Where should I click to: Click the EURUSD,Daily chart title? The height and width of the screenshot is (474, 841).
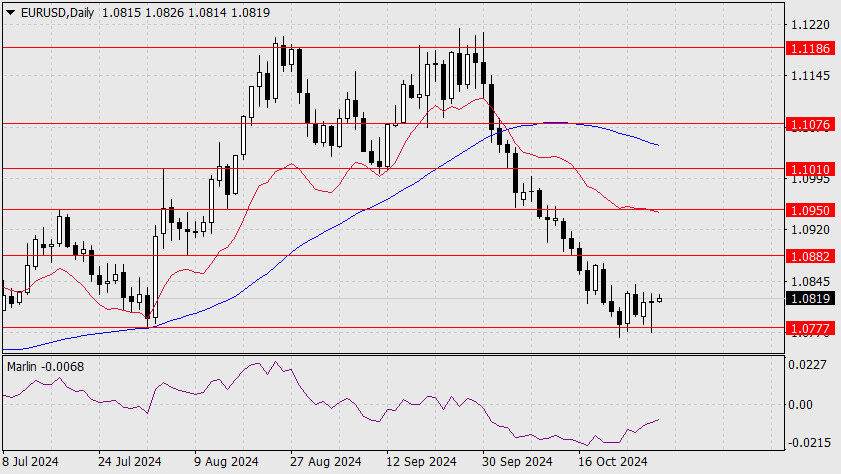(x=57, y=12)
